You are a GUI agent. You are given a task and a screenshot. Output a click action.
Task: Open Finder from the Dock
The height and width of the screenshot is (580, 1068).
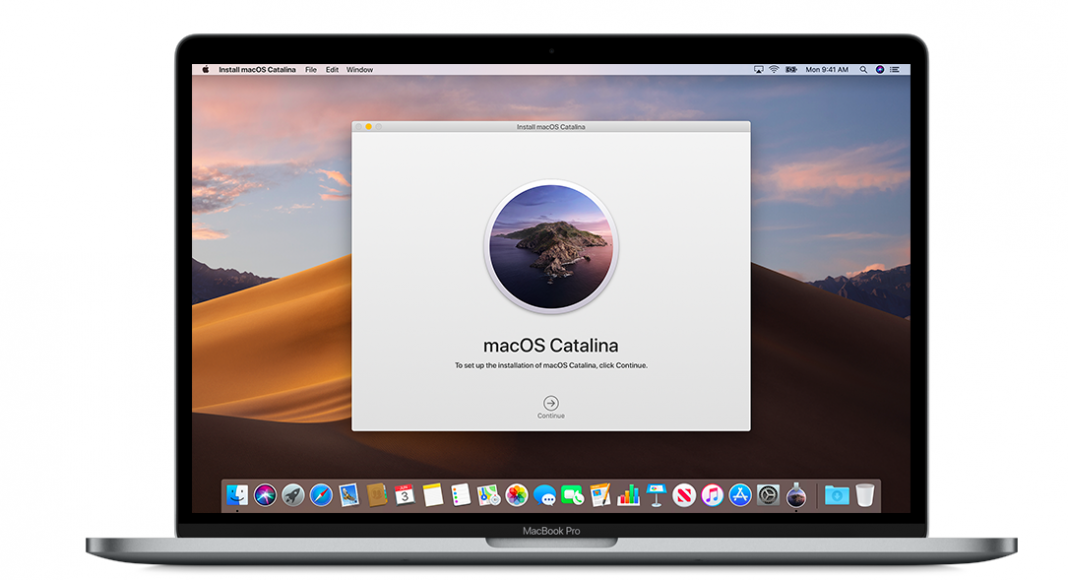(x=237, y=495)
